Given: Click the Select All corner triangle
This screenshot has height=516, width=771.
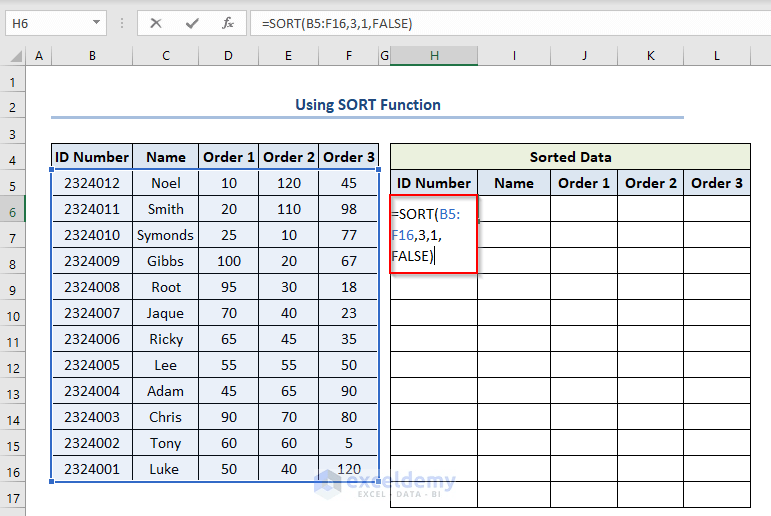Looking at the screenshot, I should (16, 56).
